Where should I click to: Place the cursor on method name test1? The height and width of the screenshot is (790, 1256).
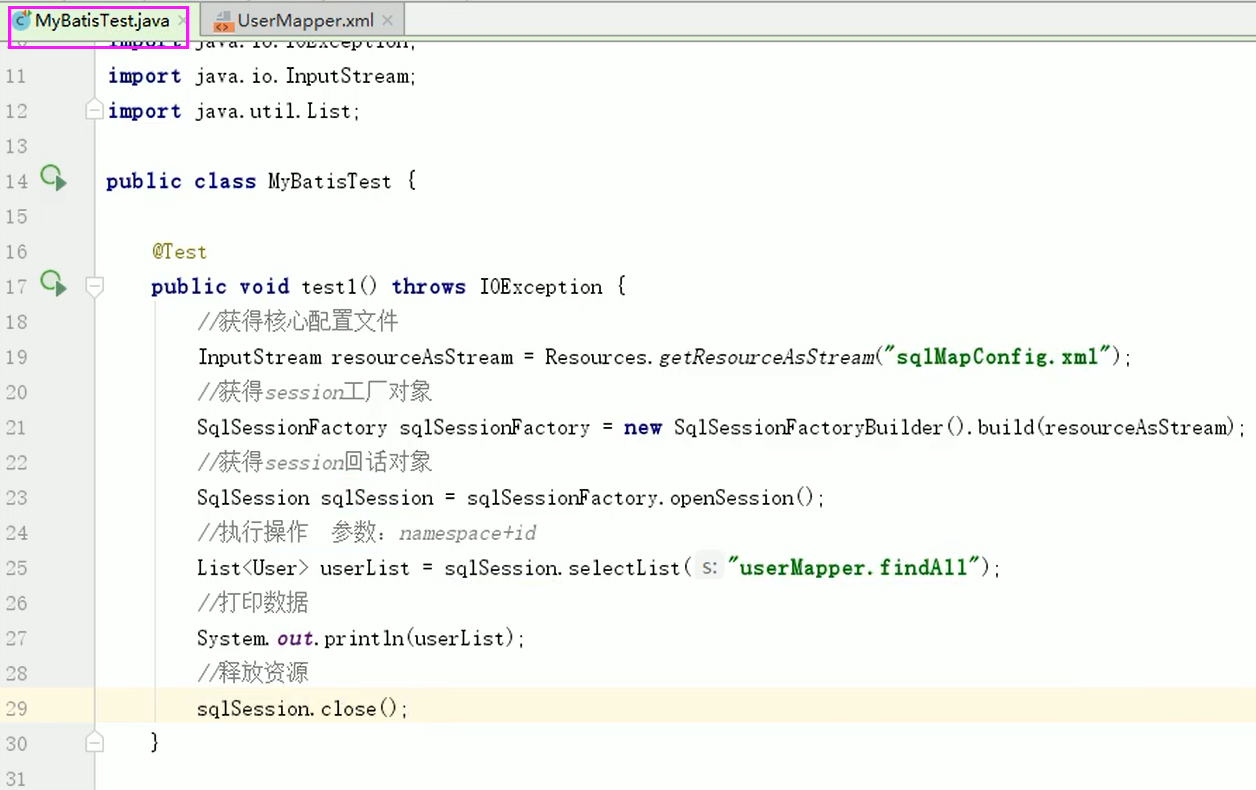click(328, 287)
